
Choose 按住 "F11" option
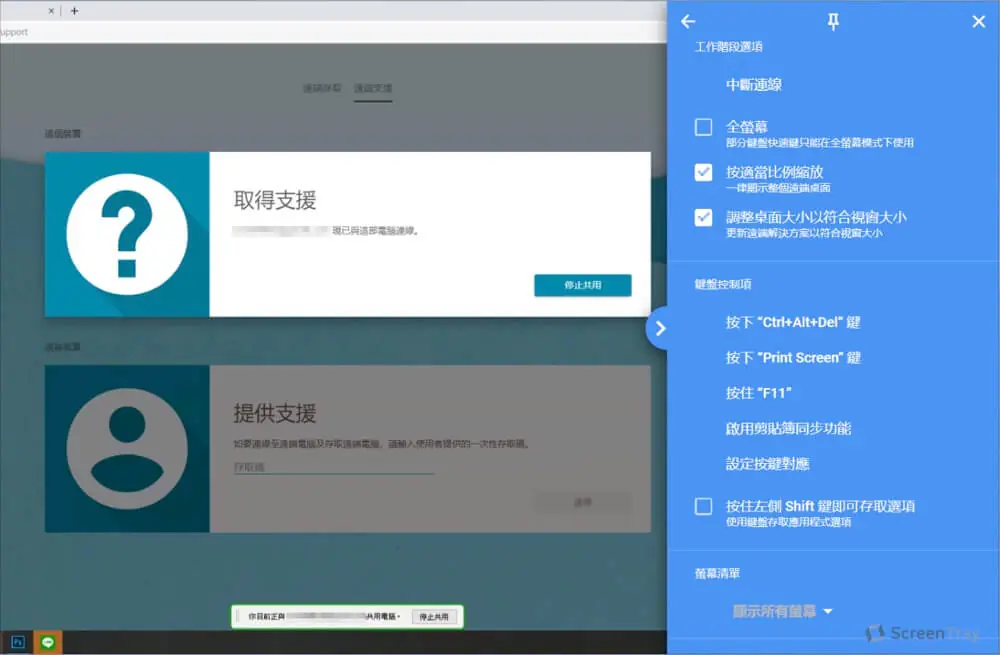[758, 393]
